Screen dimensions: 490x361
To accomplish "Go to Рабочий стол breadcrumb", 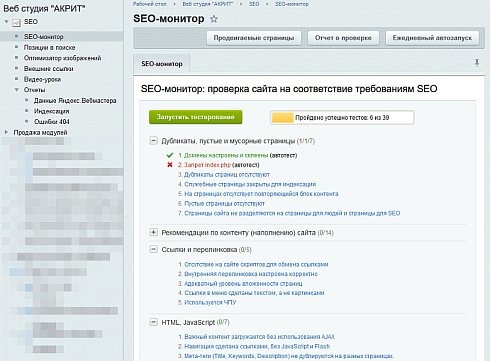I will pos(150,4).
